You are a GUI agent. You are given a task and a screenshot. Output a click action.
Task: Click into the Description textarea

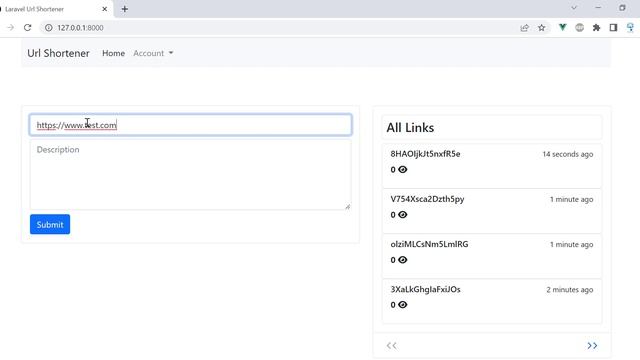point(191,175)
